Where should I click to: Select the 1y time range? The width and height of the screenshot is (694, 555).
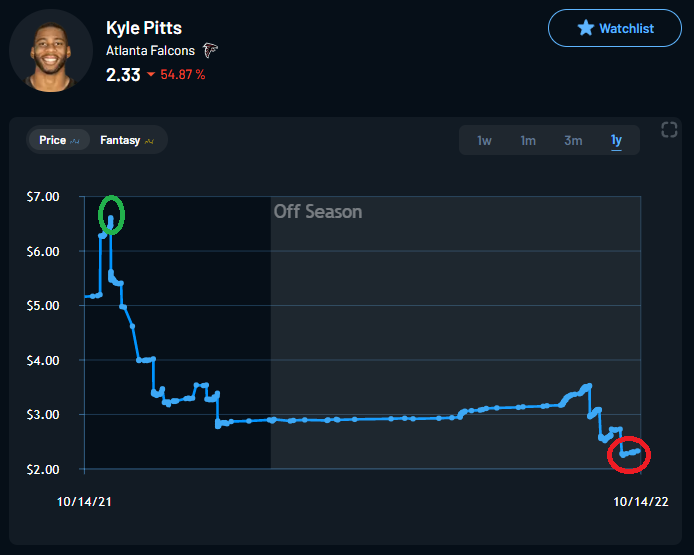click(617, 140)
